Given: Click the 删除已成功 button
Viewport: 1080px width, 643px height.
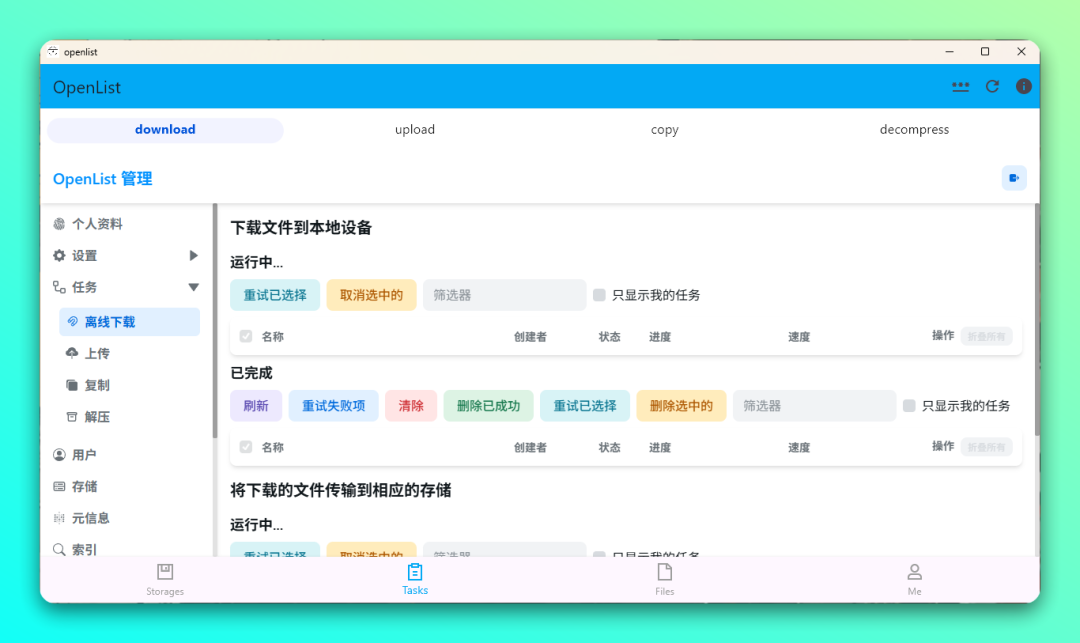Looking at the screenshot, I should click(488, 406).
